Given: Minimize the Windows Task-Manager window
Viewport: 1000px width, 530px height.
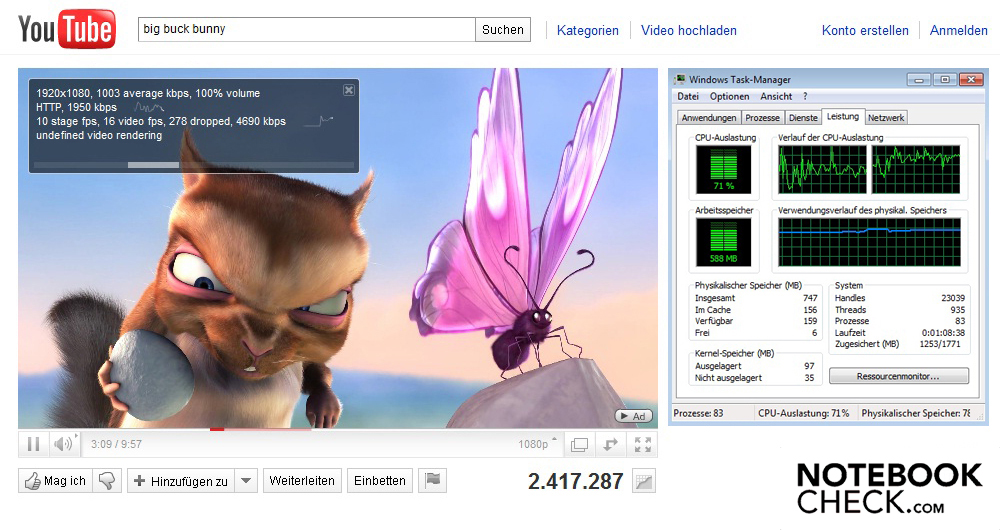Looking at the screenshot, I should 918,80.
